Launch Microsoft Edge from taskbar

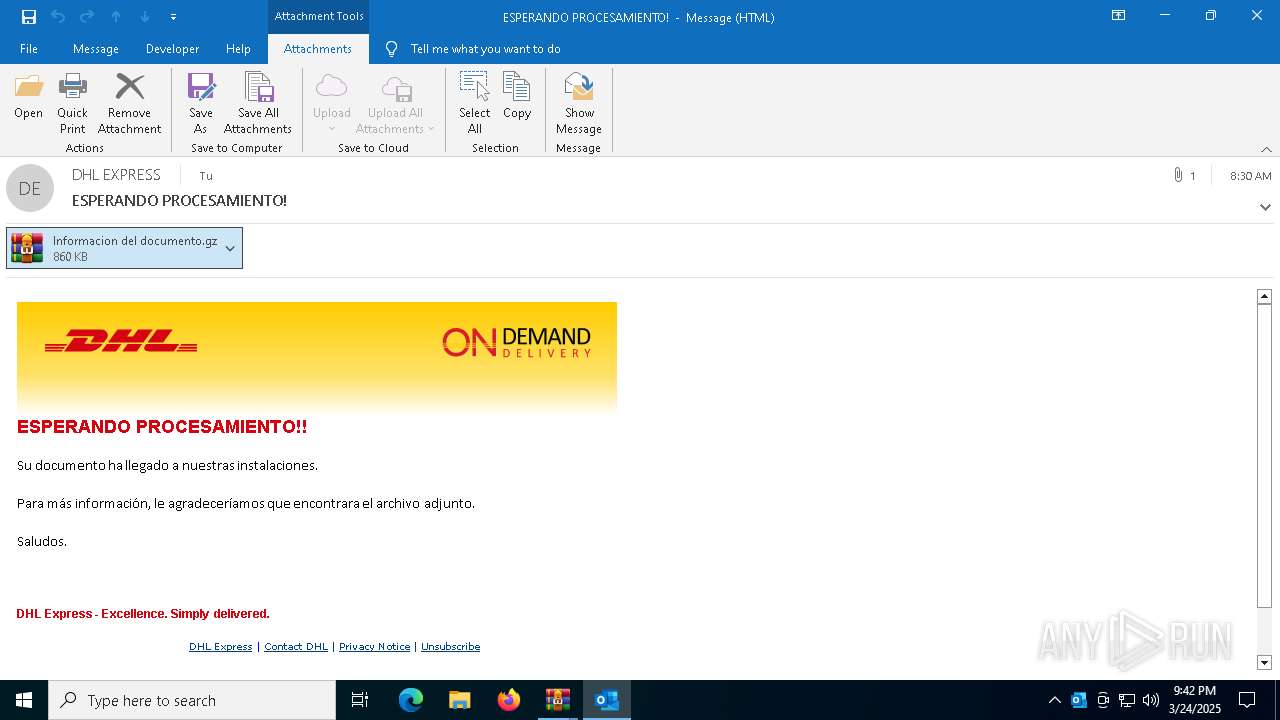coord(411,700)
